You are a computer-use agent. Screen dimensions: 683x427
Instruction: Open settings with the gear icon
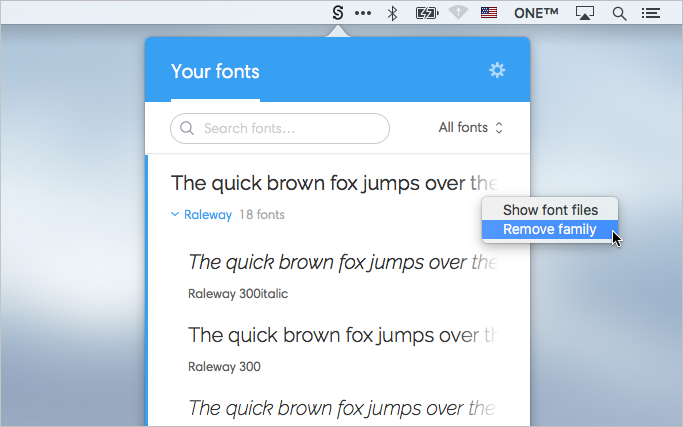(497, 70)
